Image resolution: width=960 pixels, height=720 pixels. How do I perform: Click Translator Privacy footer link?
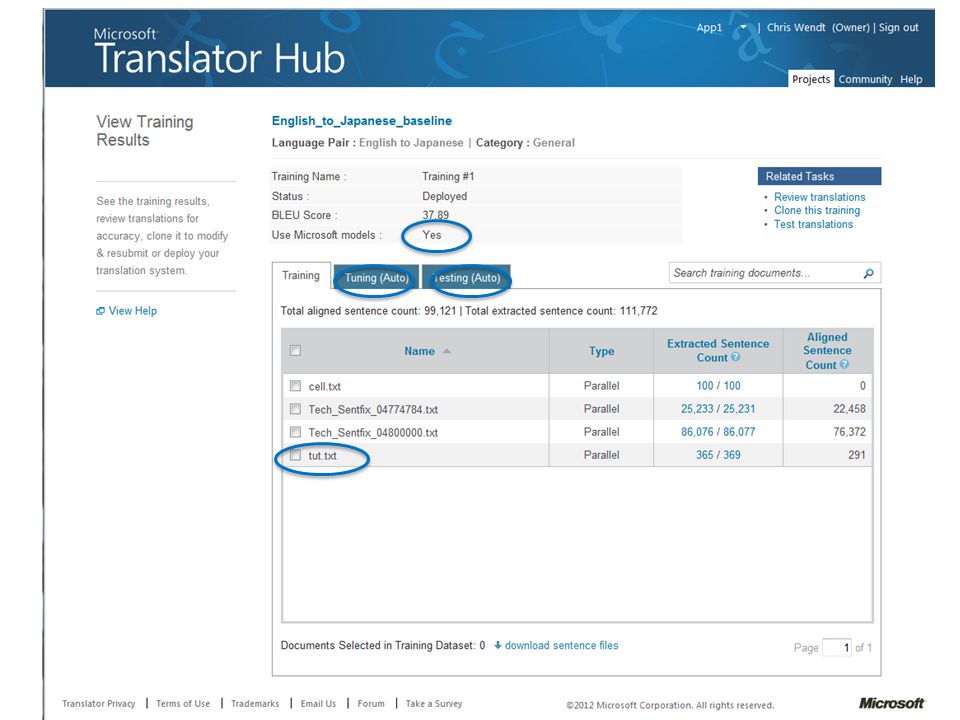click(x=99, y=703)
